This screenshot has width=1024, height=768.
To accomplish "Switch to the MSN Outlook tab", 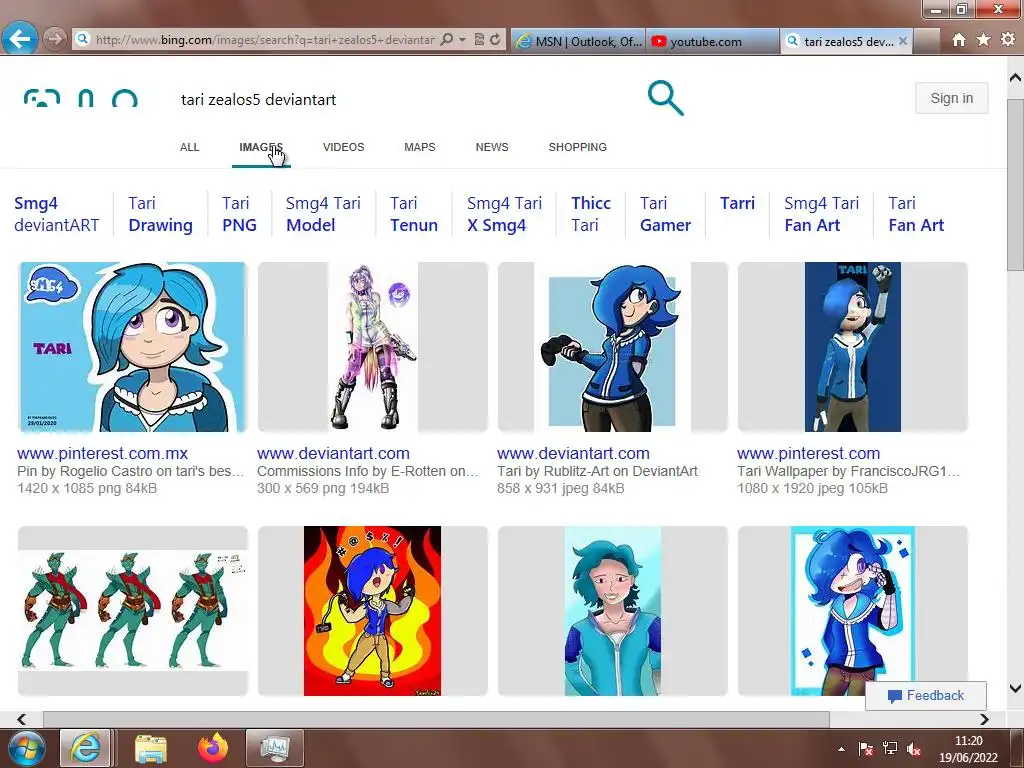I will [x=579, y=41].
